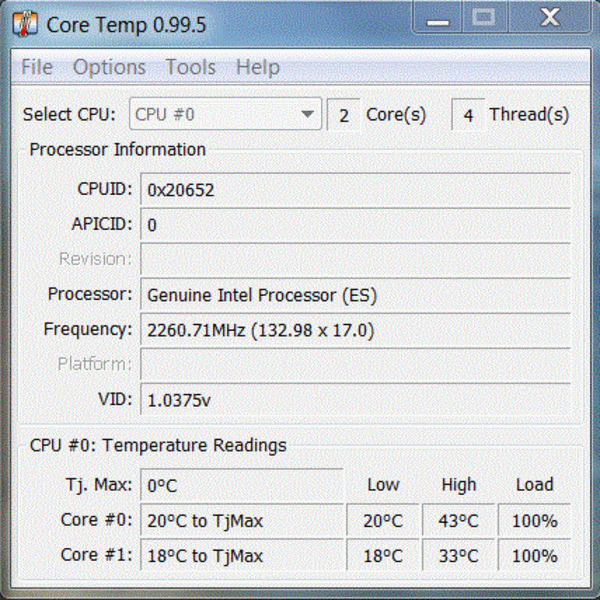Click the empty Platform field
The width and height of the screenshot is (600, 600).
click(x=355, y=364)
